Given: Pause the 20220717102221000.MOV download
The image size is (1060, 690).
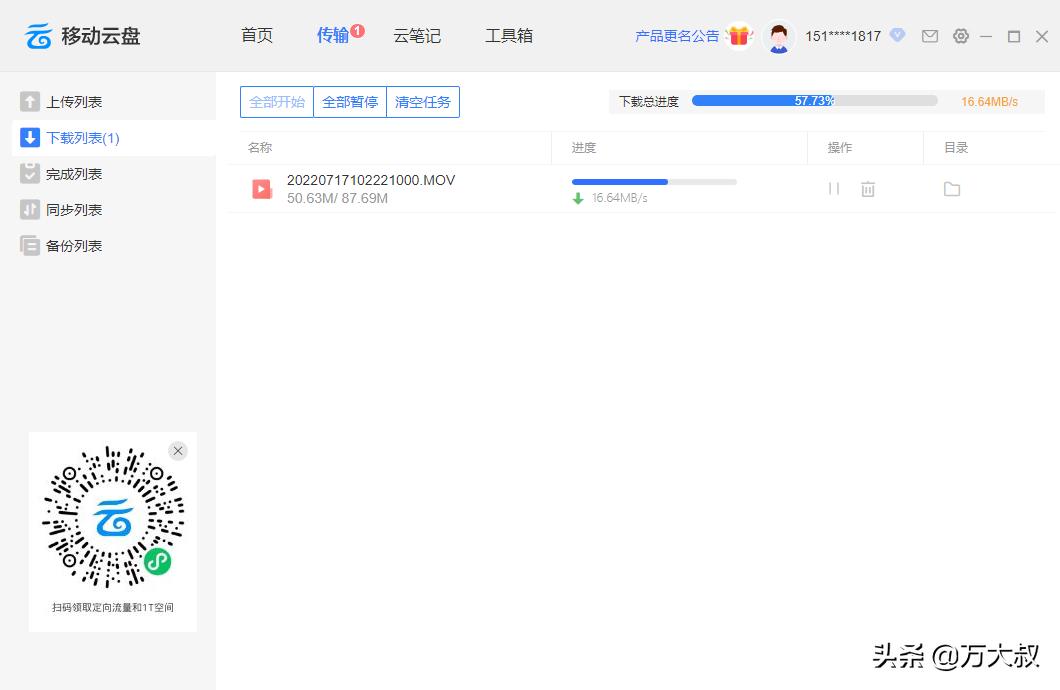Looking at the screenshot, I should pyautogui.click(x=834, y=188).
